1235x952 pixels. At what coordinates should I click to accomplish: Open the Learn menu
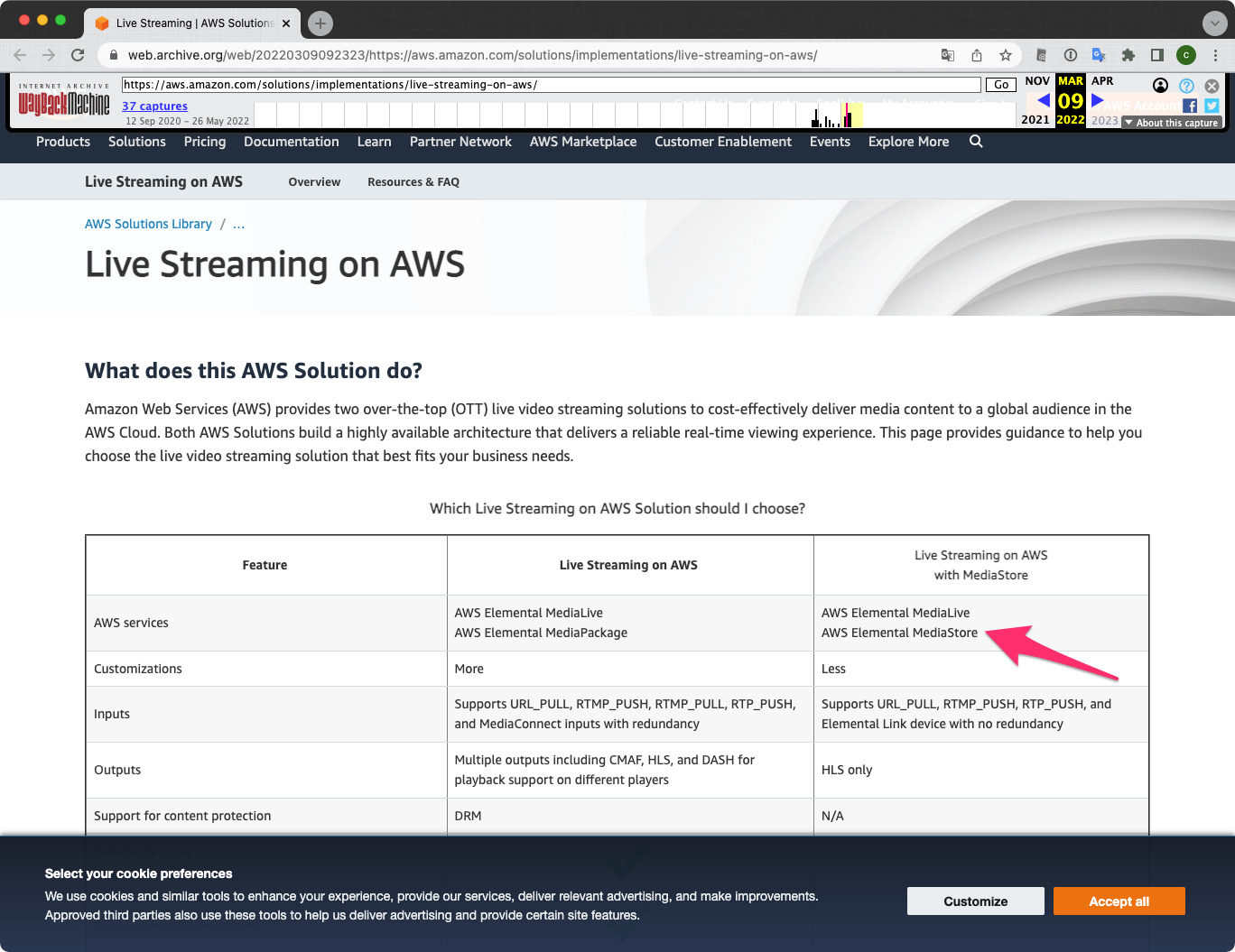(375, 142)
